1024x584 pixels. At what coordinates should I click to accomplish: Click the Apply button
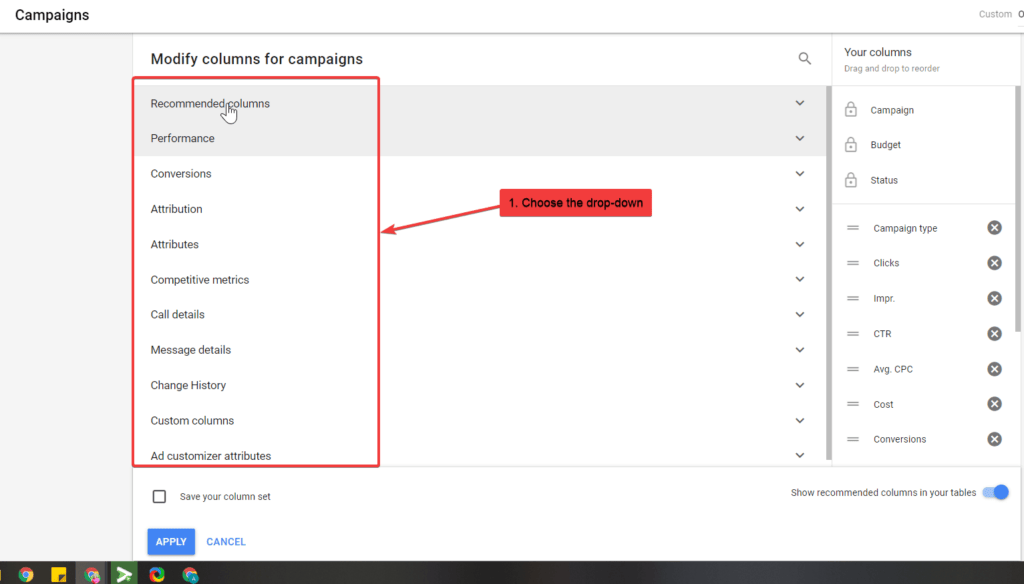[170, 541]
